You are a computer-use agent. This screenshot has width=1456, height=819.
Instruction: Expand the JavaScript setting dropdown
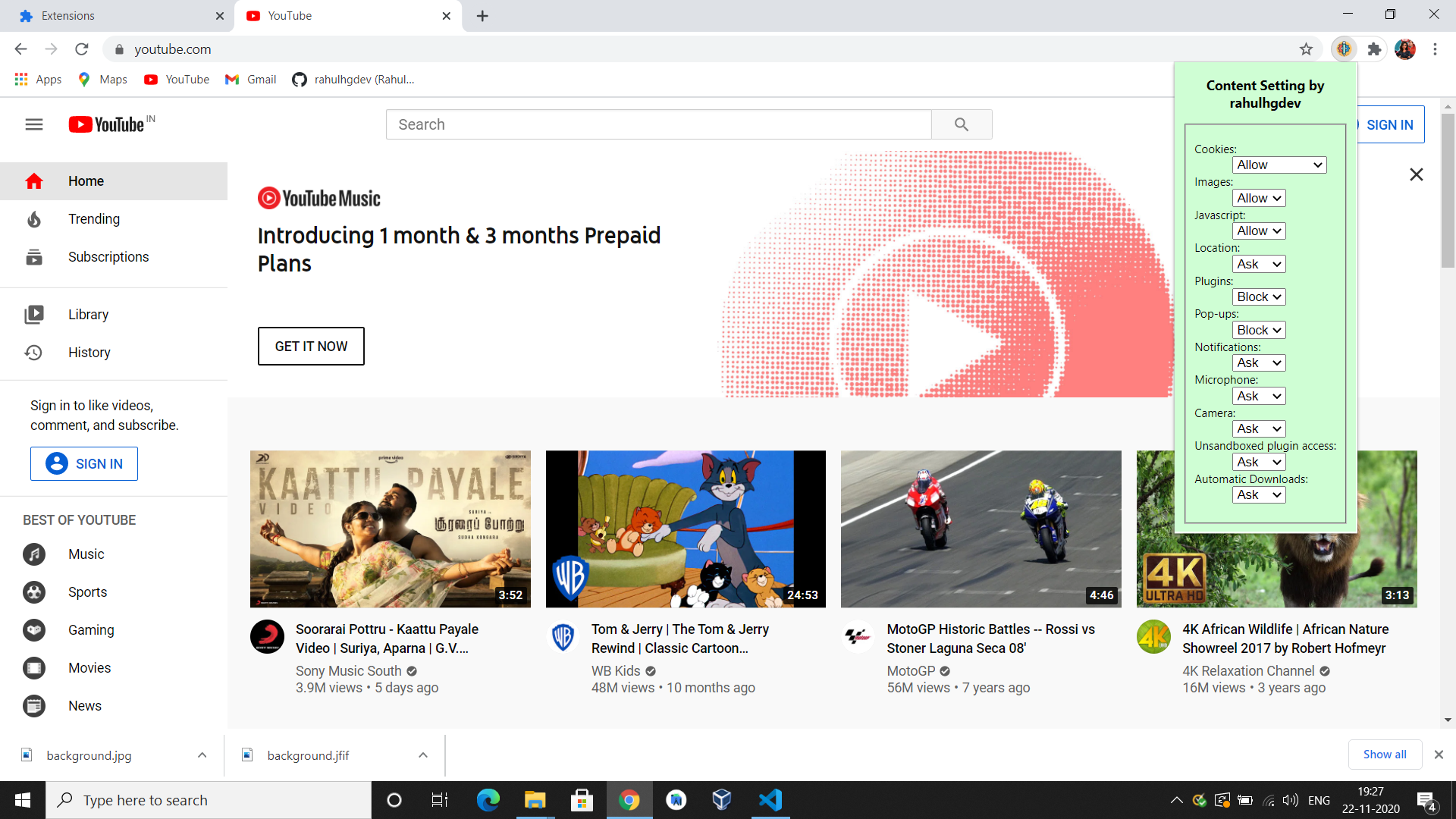pyautogui.click(x=1259, y=231)
